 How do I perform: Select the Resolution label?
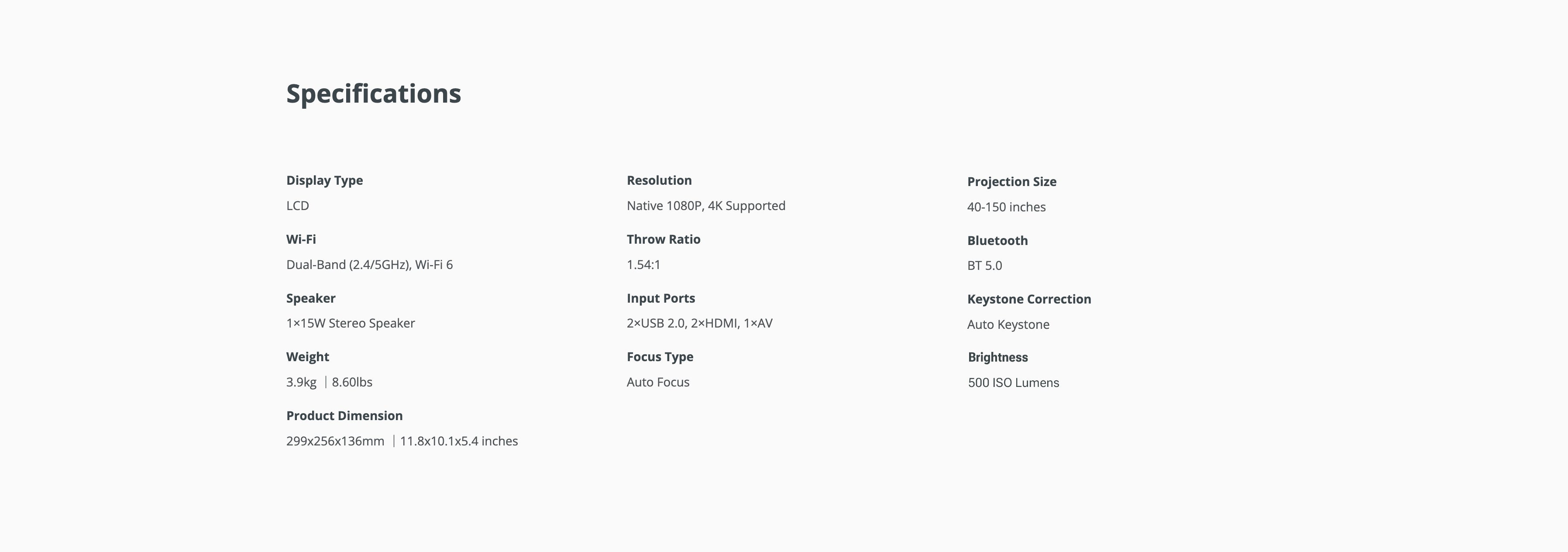(659, 180)
